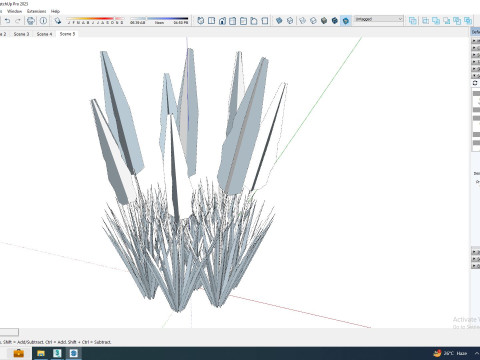Open the briefcase app in taskbar
Screen dimensions: 480x360
[x=18, y=353]
